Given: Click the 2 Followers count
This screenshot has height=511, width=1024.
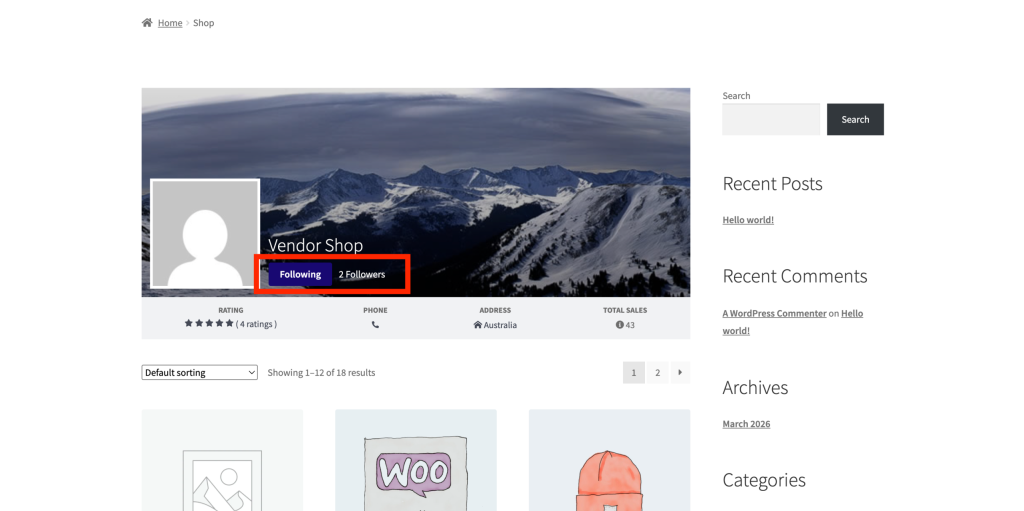Looking at the screenshot, I should 362,274.
